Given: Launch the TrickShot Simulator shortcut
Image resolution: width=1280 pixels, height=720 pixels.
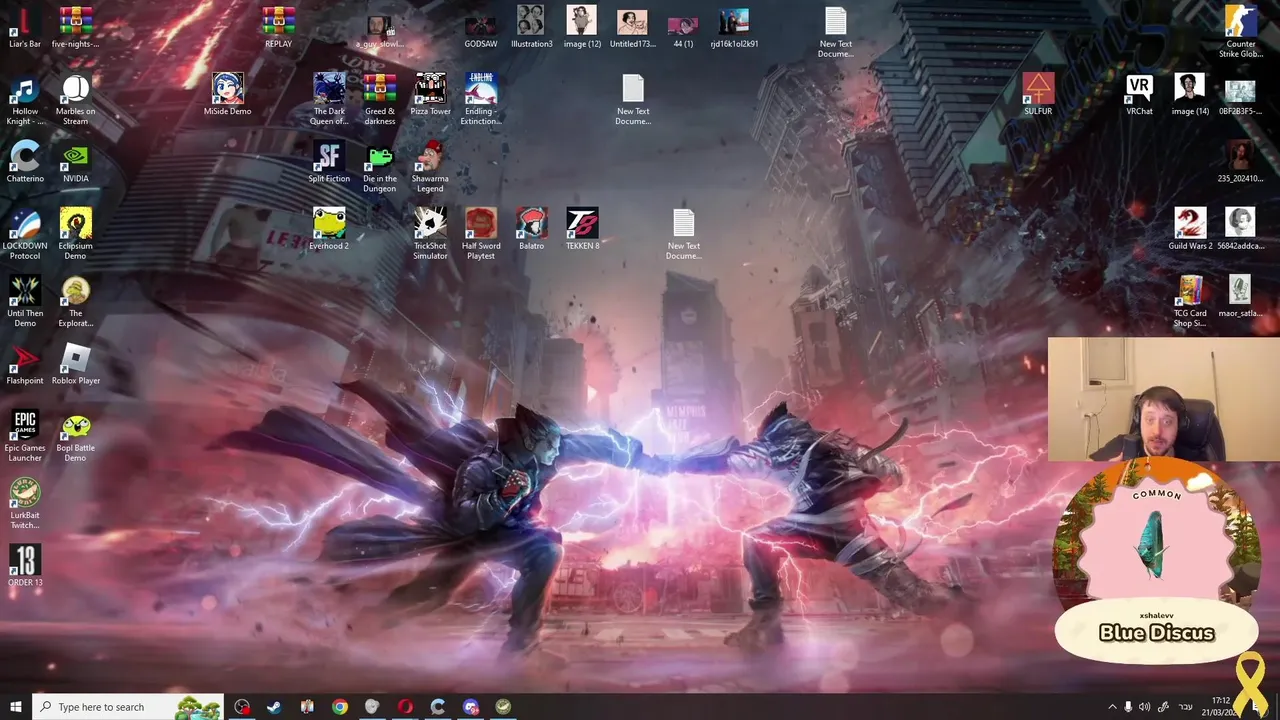Looking at the screenshot, I should pos(430,235).
